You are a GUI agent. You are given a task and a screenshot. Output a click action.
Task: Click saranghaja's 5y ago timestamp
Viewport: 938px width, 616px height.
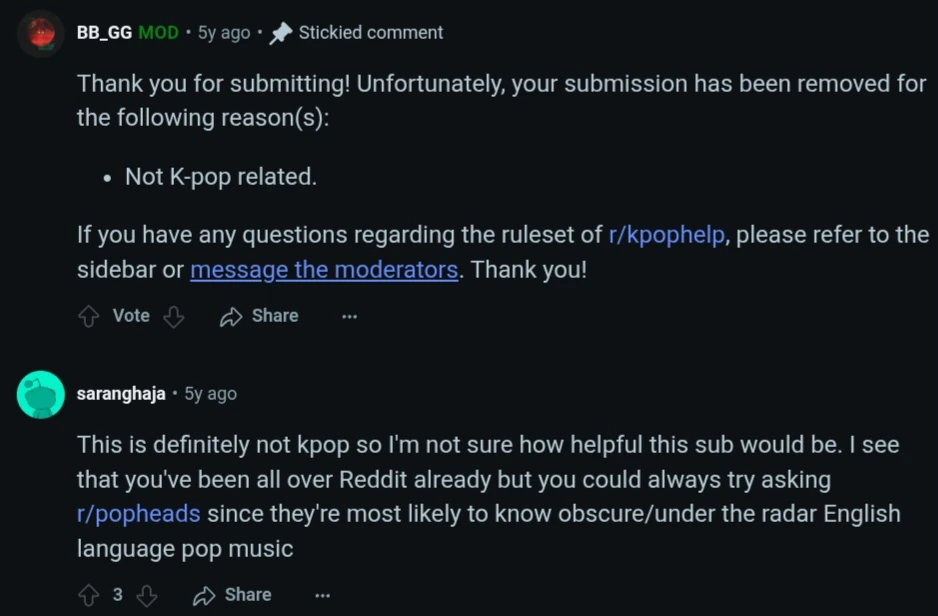click(210, 394)
